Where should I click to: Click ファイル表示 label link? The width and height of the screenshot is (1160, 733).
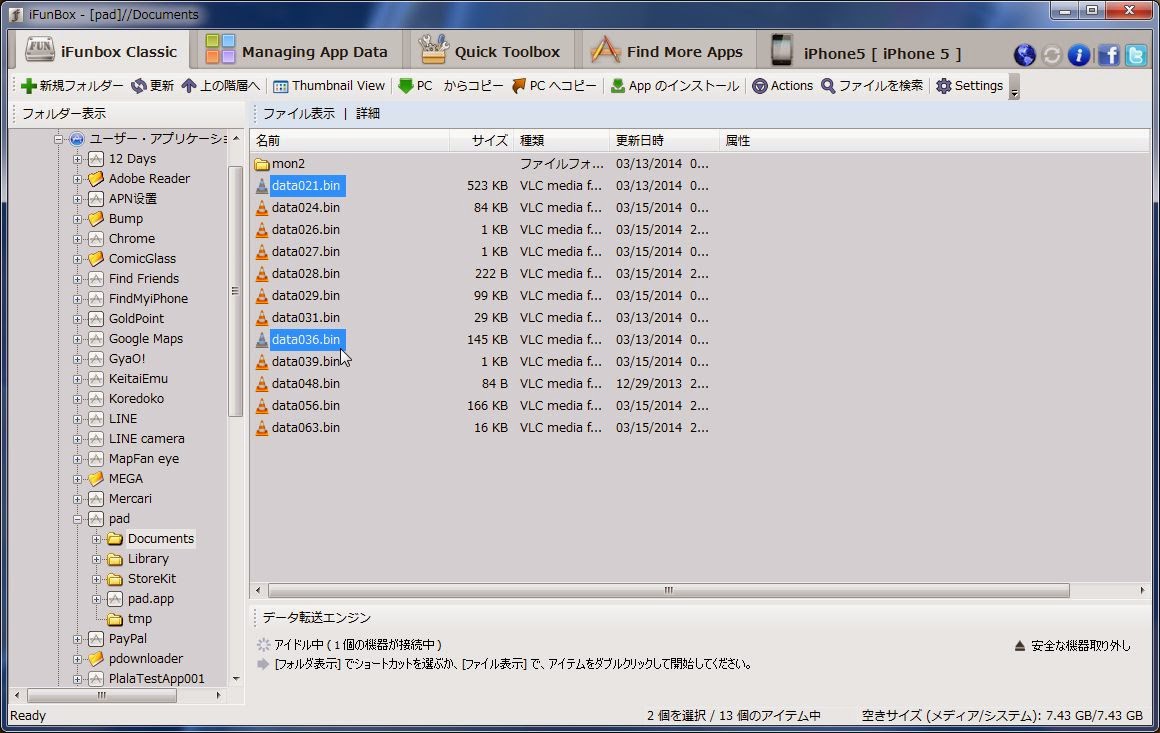click(x=299, y=113)
